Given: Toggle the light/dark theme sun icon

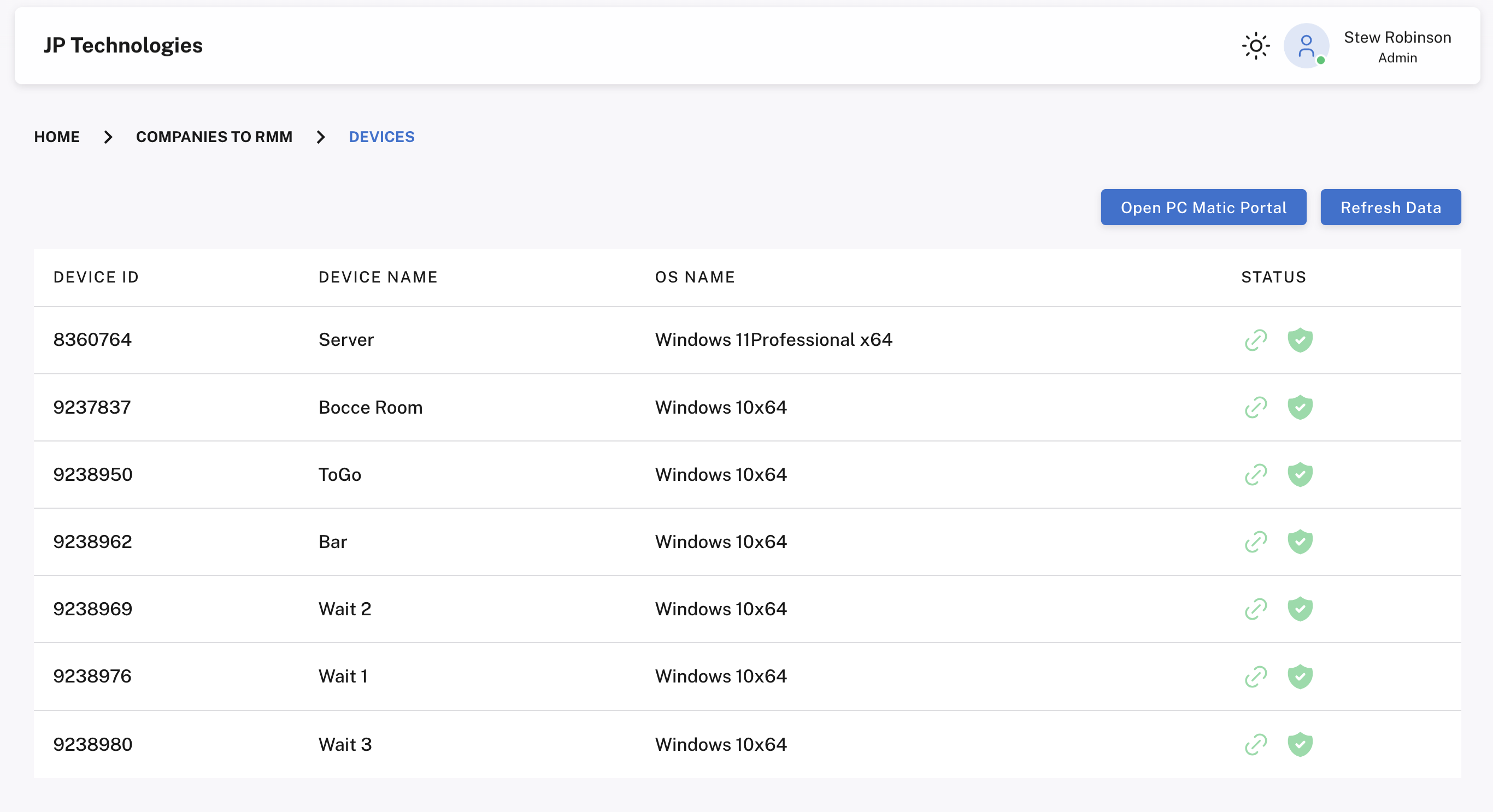Looking at the screenshot, I should [1256, 46].
